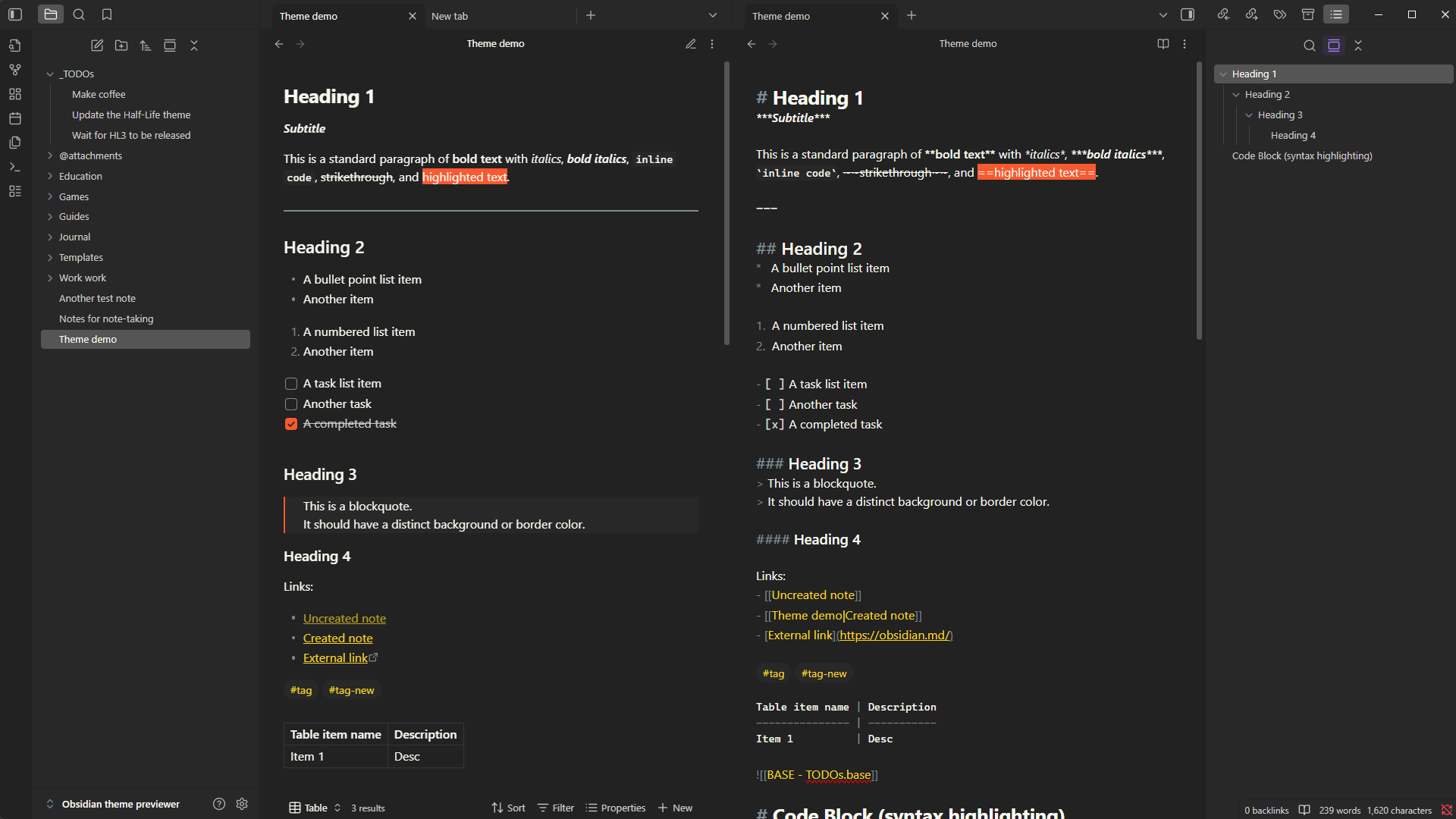
Task: Toggle auto-reveal current file in explorer
Action: pos(170,45)
